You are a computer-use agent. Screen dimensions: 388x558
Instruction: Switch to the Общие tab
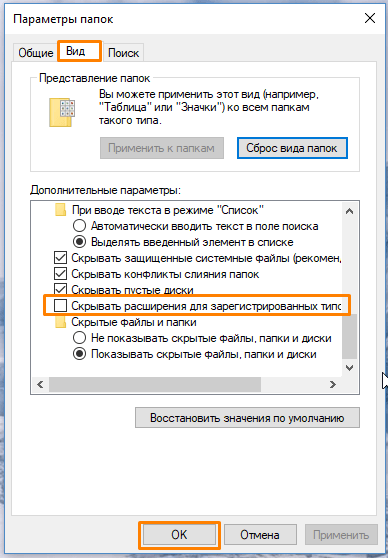(x=36, y=53)
